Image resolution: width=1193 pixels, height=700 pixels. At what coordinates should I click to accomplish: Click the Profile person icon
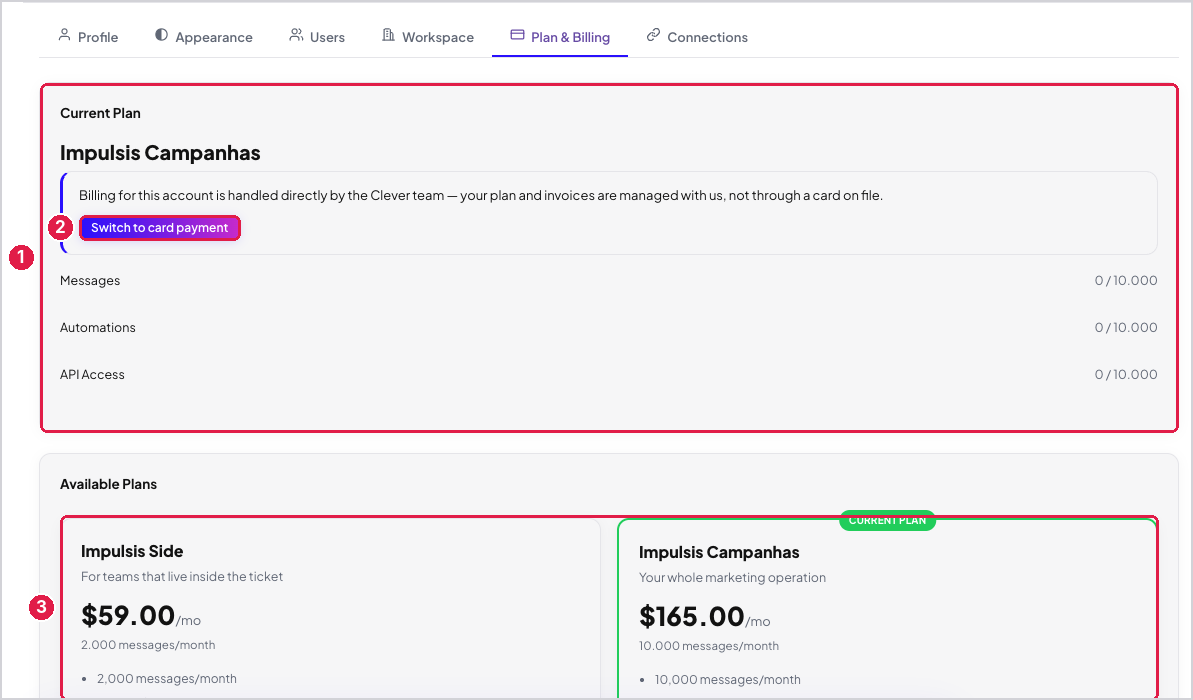click(65, 35)
